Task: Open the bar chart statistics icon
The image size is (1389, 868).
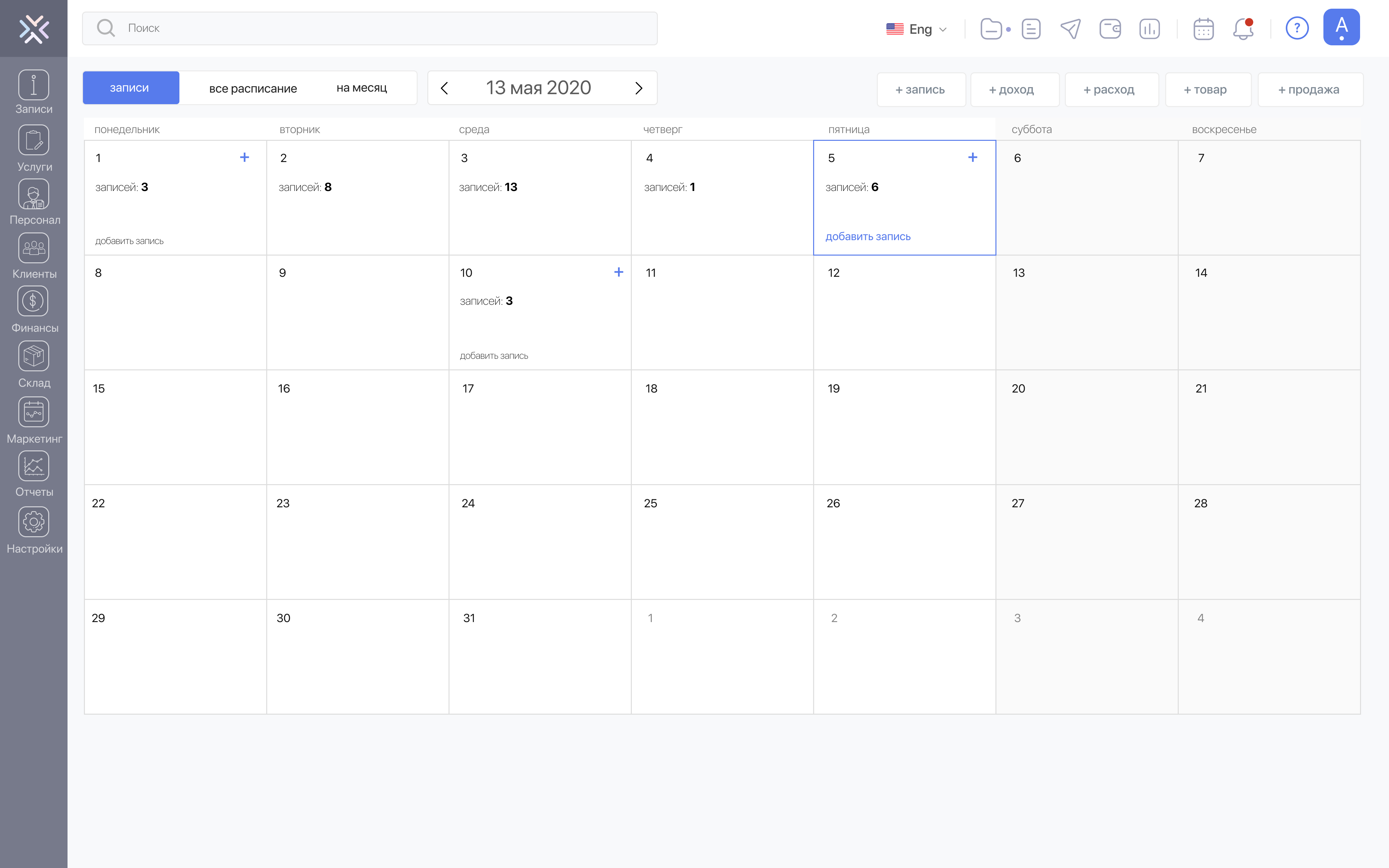Action: 1150,29
